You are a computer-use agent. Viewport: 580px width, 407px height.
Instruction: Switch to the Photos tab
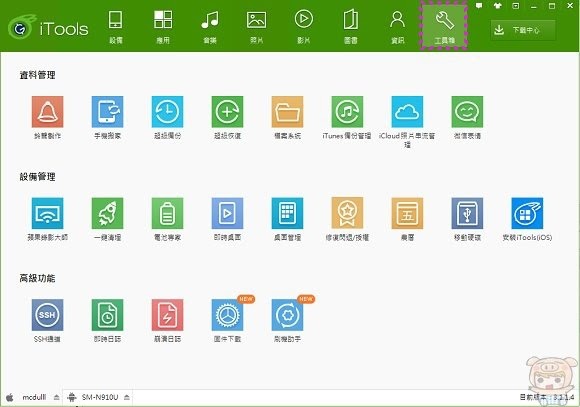[x=256, y=27]
